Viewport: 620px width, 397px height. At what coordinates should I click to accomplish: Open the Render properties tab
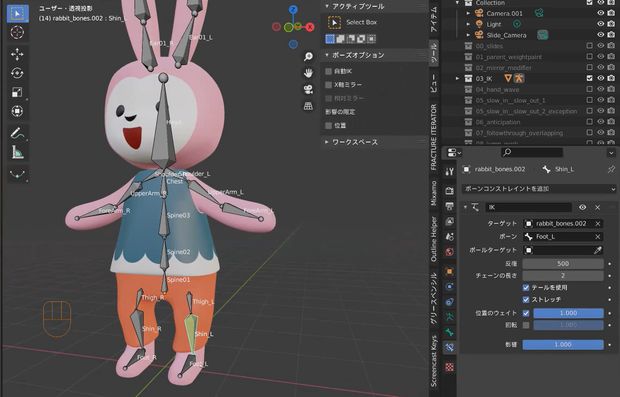tap(450, 191)
